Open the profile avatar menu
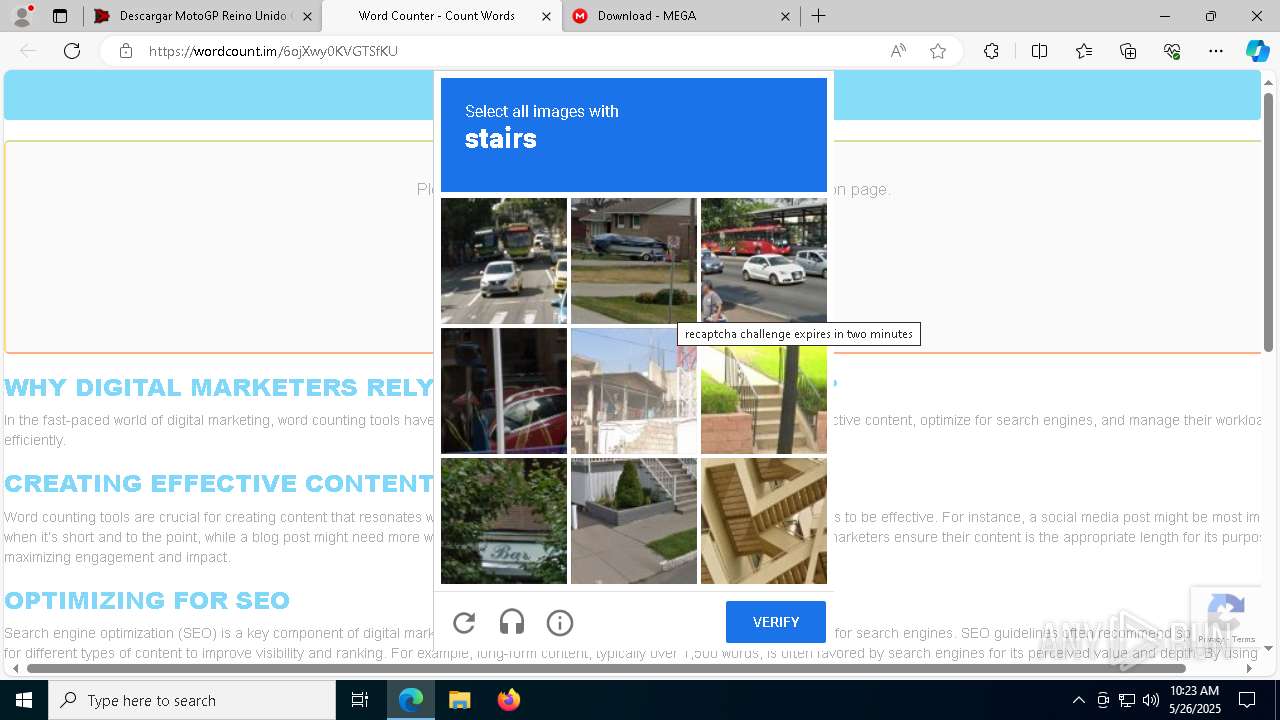 pos(22,16)
